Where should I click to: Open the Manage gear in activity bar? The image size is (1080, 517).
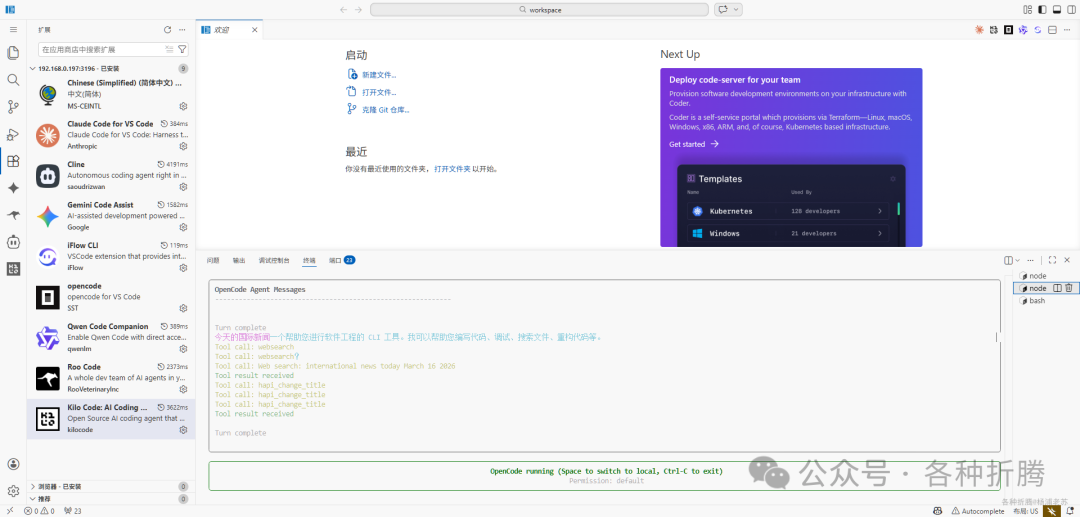[13, 491]
